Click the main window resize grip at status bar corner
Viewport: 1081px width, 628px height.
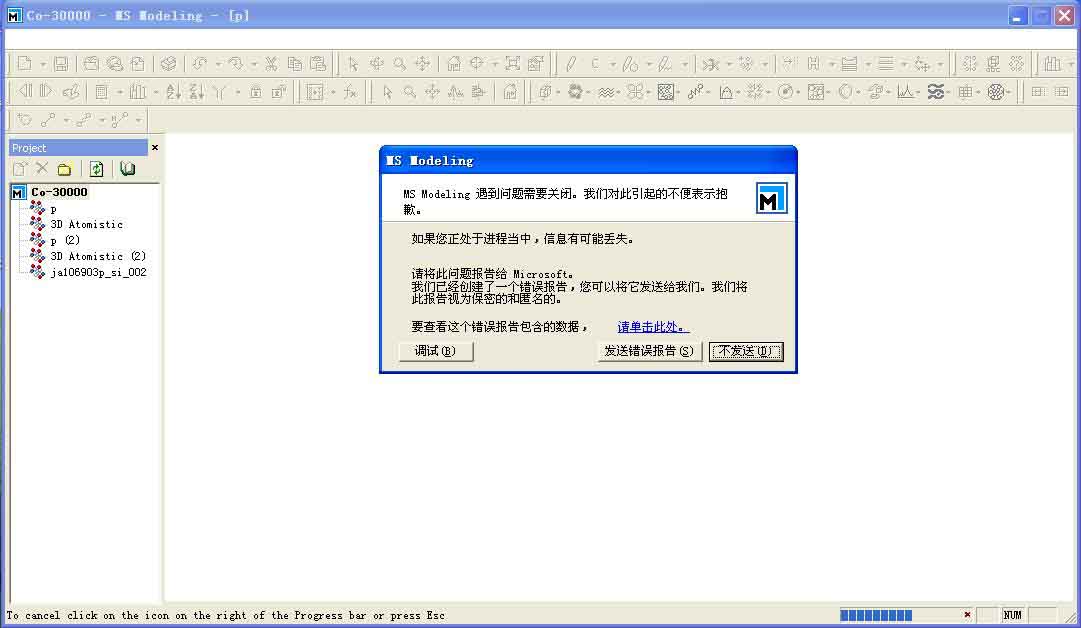coord(1070,617)
